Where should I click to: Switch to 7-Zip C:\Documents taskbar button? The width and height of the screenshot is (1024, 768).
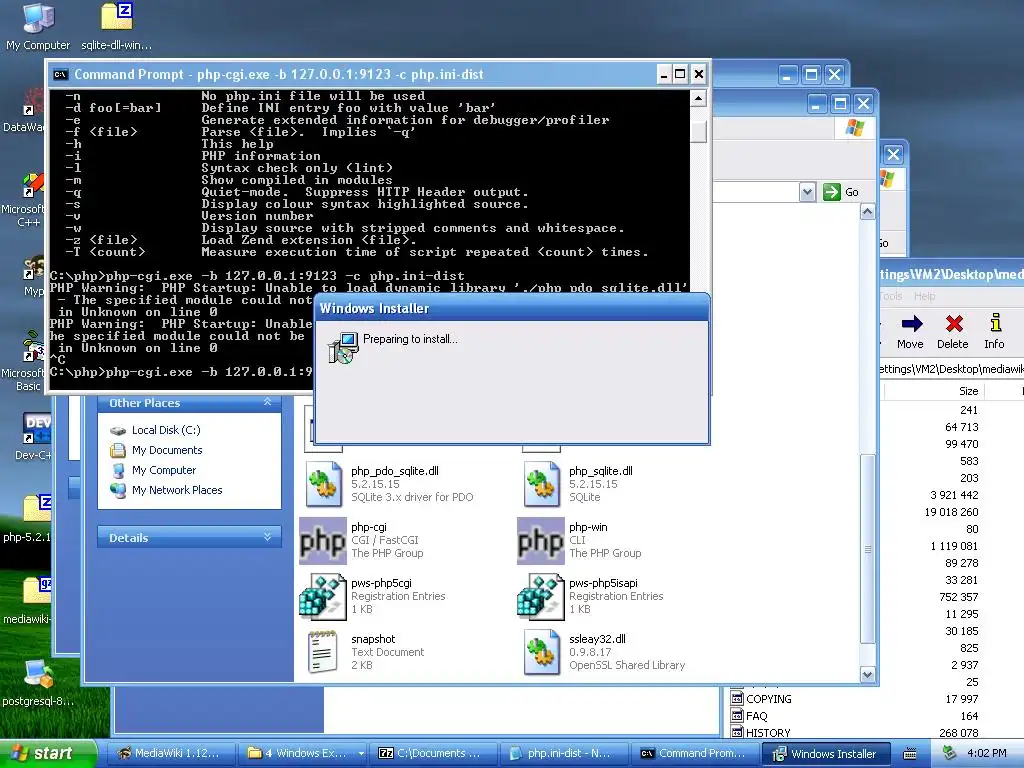pos(433,754)
